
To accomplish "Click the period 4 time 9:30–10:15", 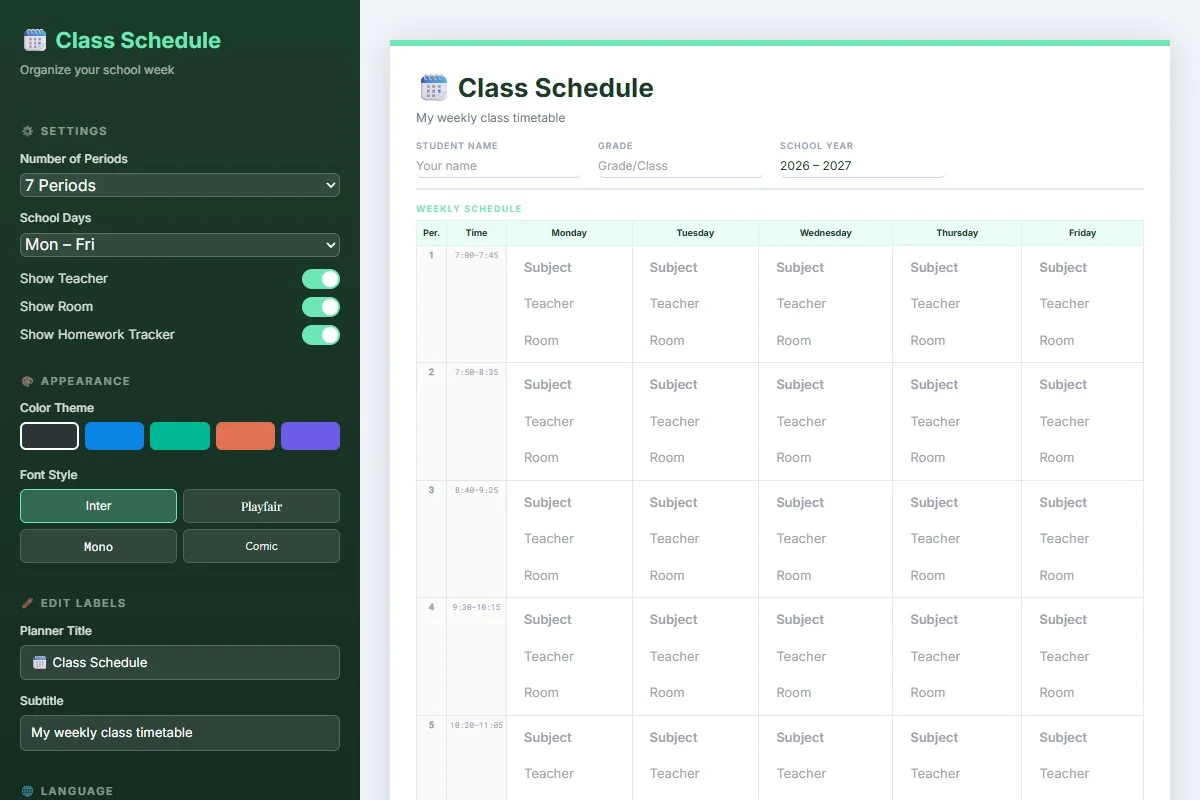I will [x=476, y=607].
